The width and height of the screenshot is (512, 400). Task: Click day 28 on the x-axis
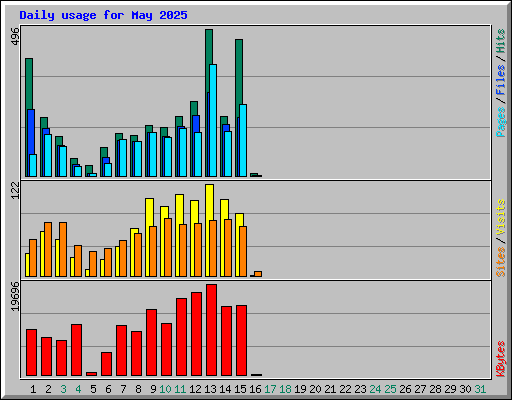[435, 389]
